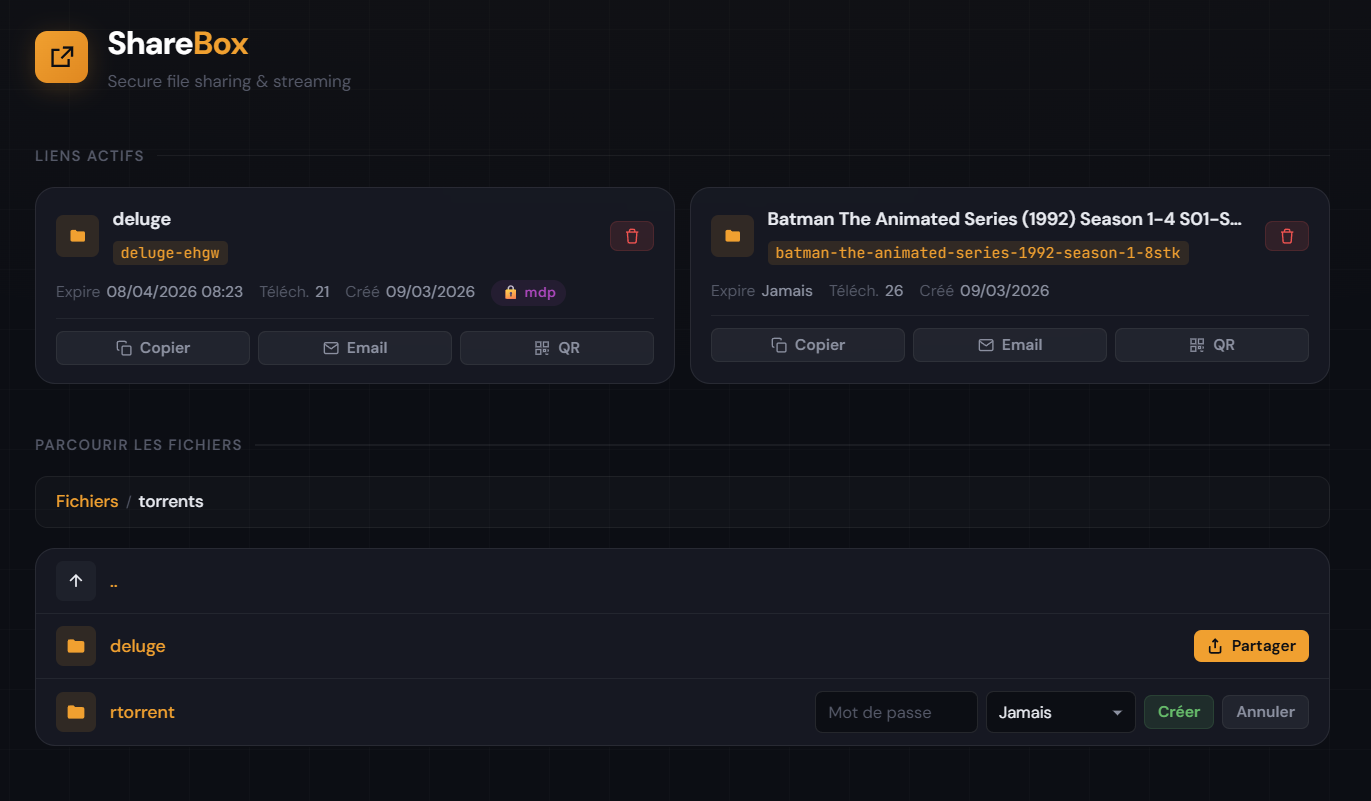
Task: Click the ShareBox title text
Action: [x=178, y=44]
